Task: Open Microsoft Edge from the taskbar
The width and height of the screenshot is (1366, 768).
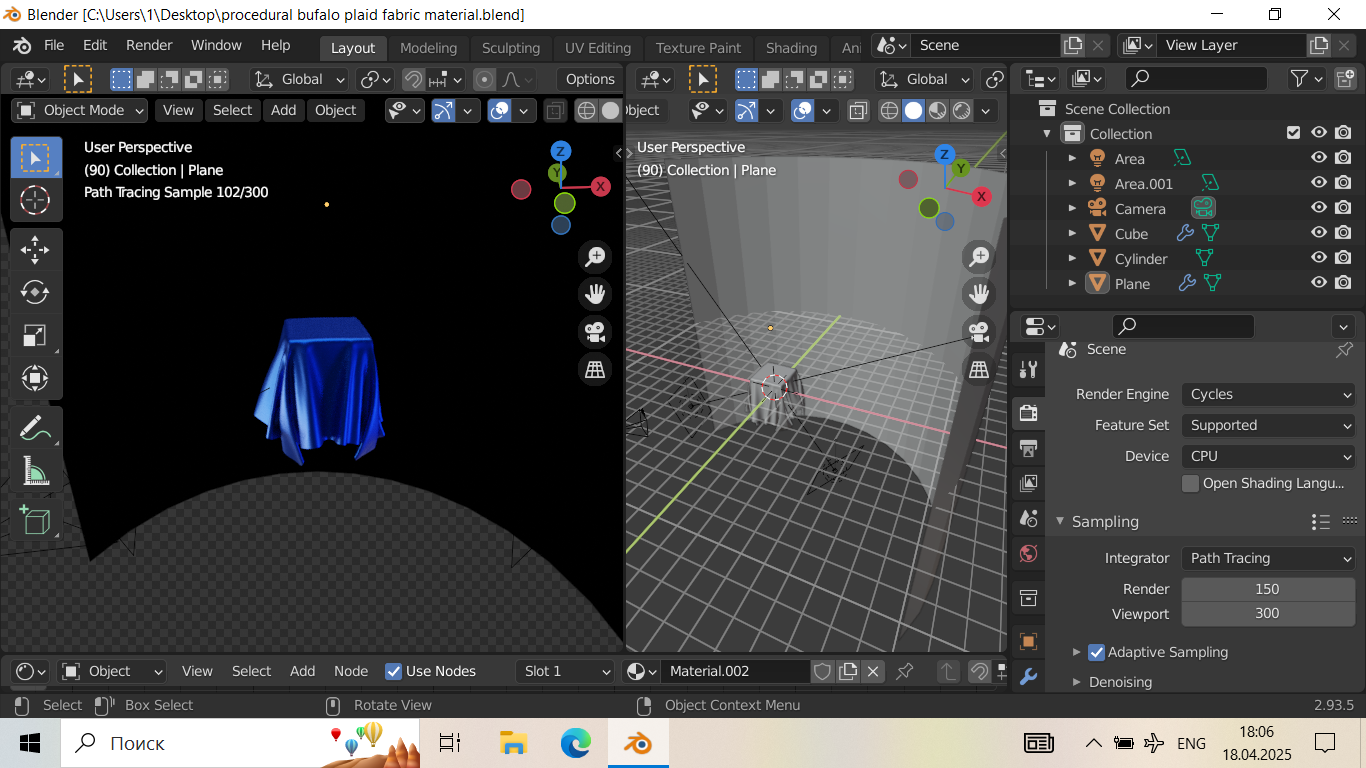Action: 575,743
